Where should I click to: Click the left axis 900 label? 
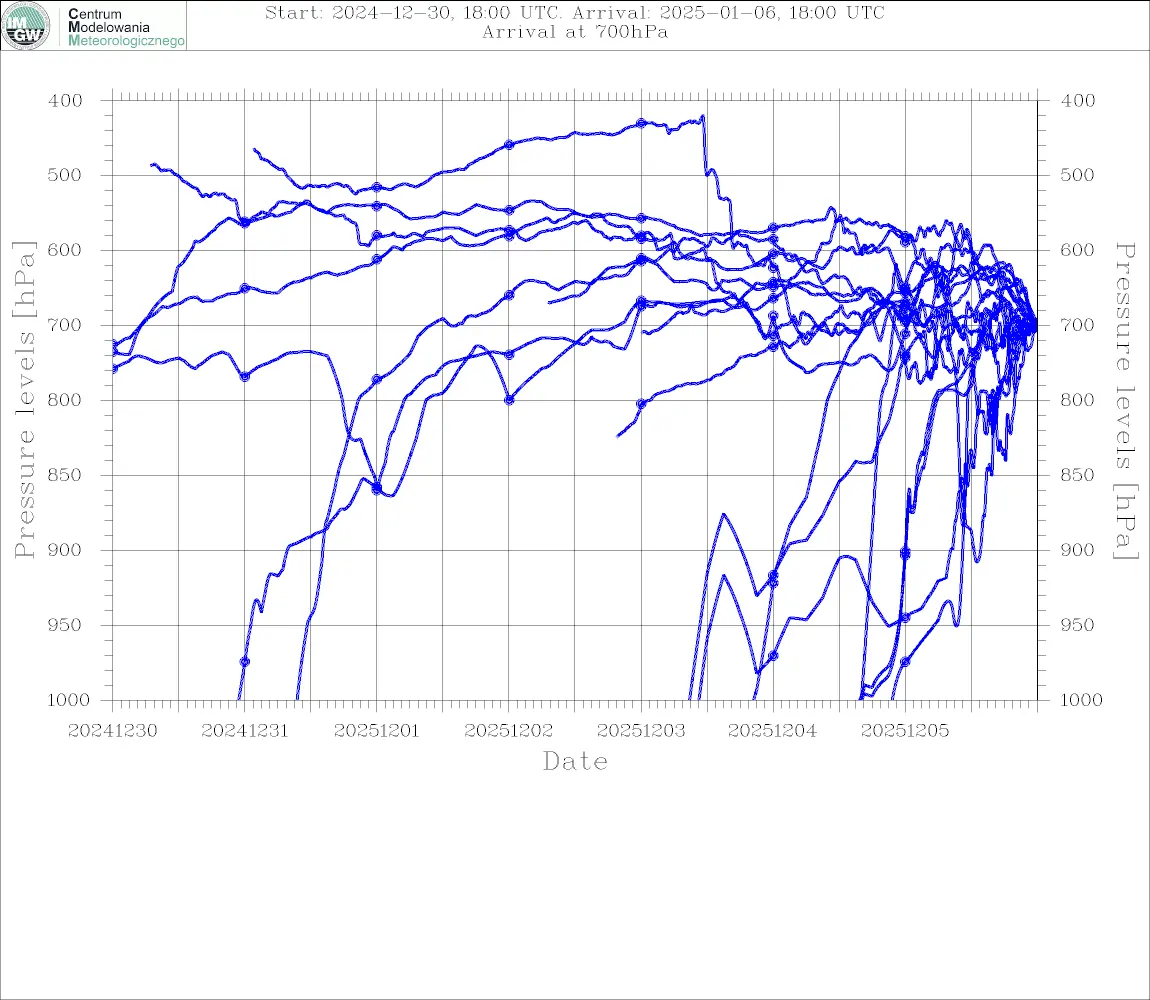65,550
